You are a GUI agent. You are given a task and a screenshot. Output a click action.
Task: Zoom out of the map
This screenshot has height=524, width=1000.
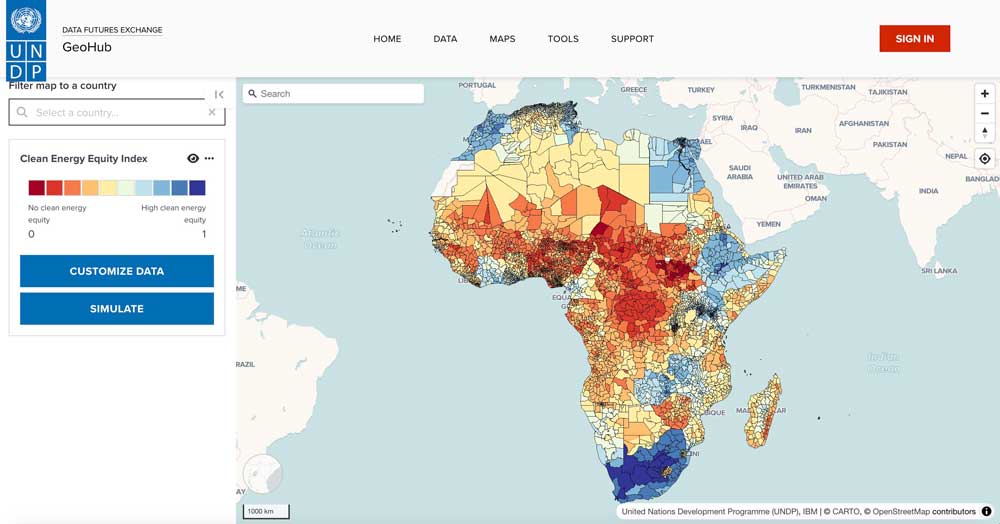[985, 113]
